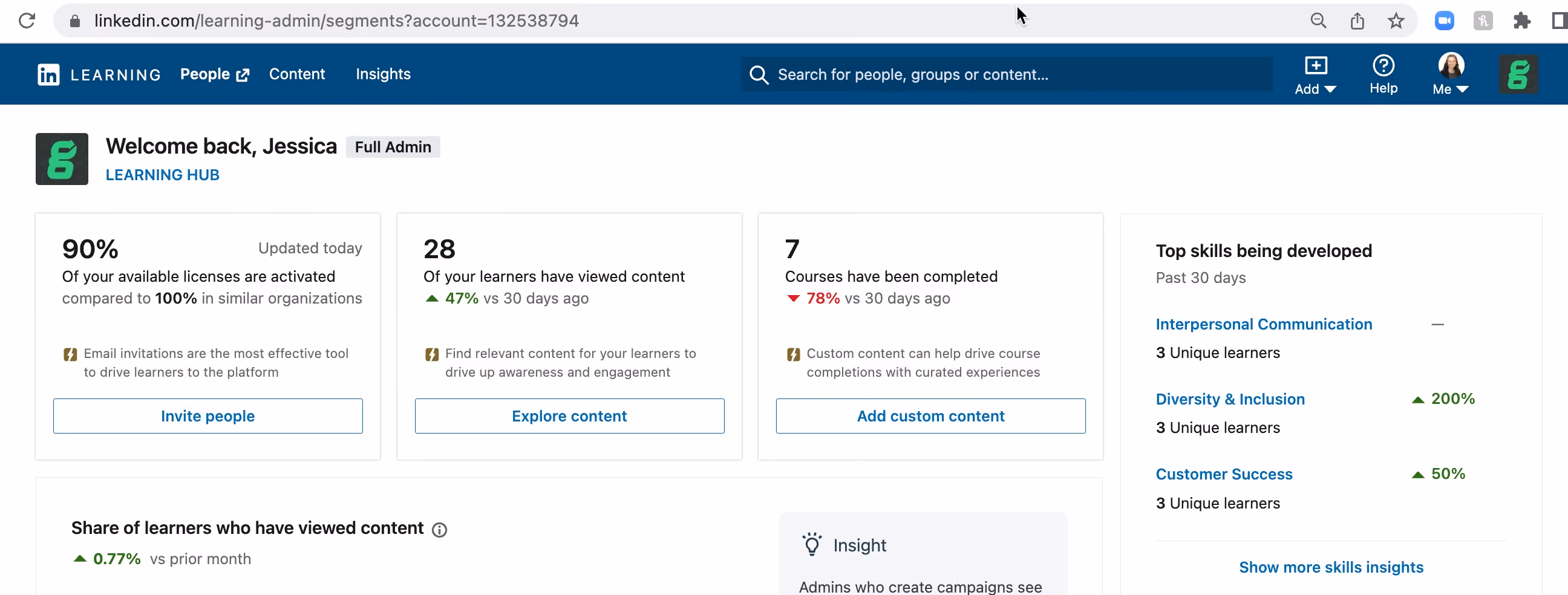Bookmark this page with the star icon
The width and height of the screenshot is (1568, 595).
click(1396, 21)
